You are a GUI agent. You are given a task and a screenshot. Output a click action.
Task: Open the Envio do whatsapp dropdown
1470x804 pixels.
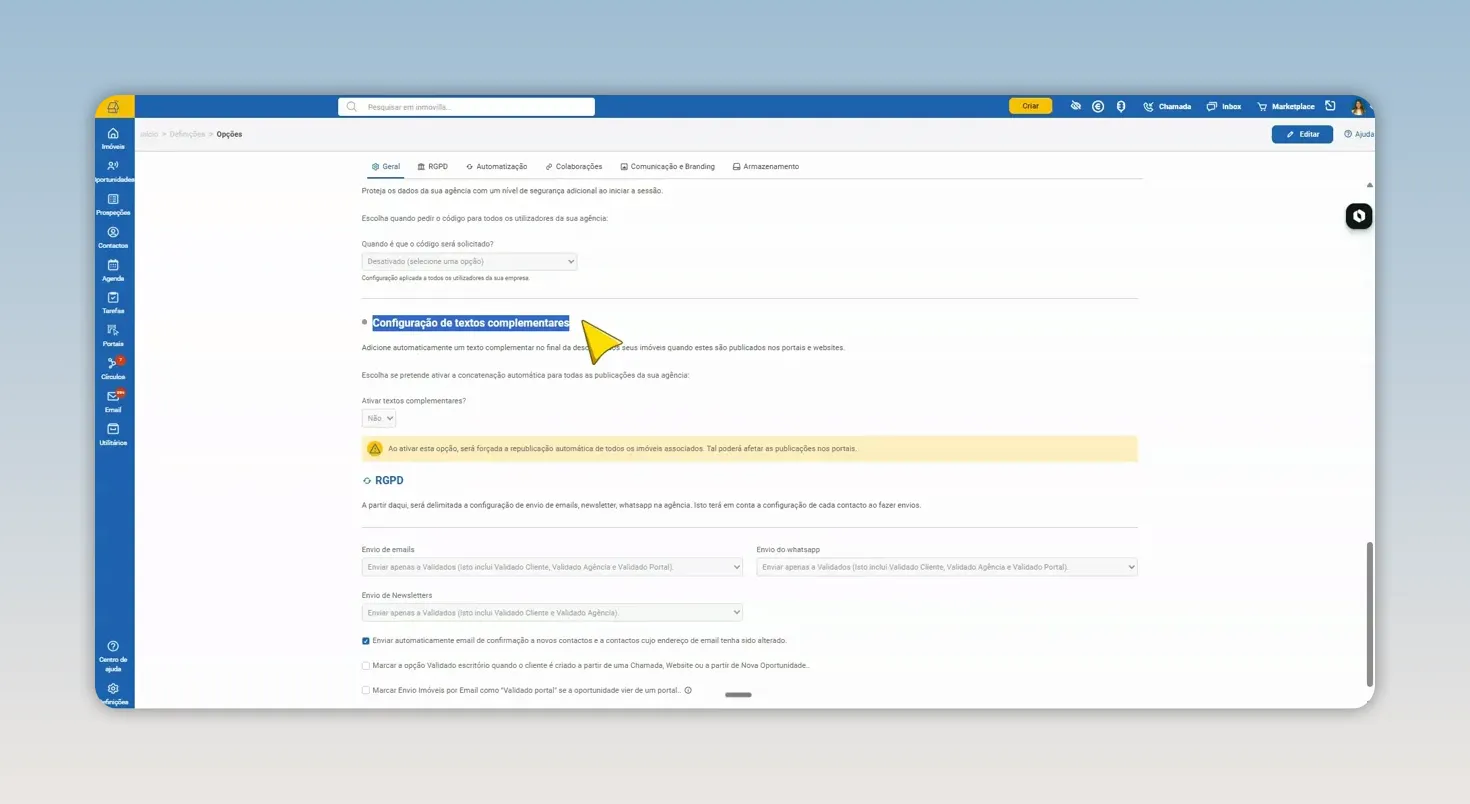click(x=947, y=567)
